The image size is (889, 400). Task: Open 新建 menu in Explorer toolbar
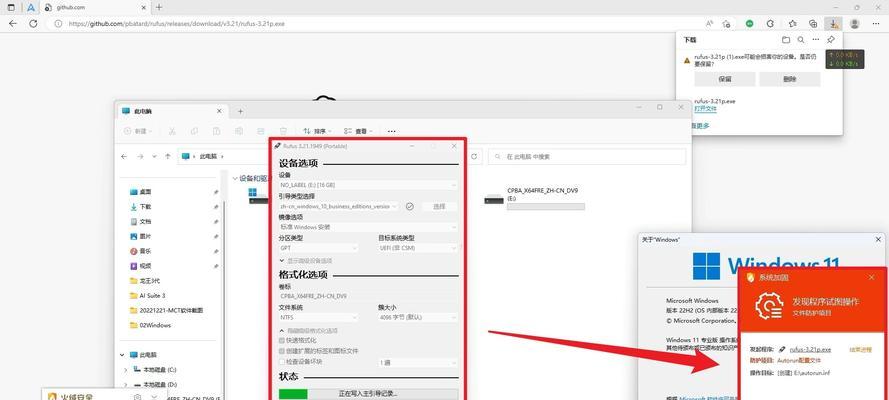coord(138,131)
